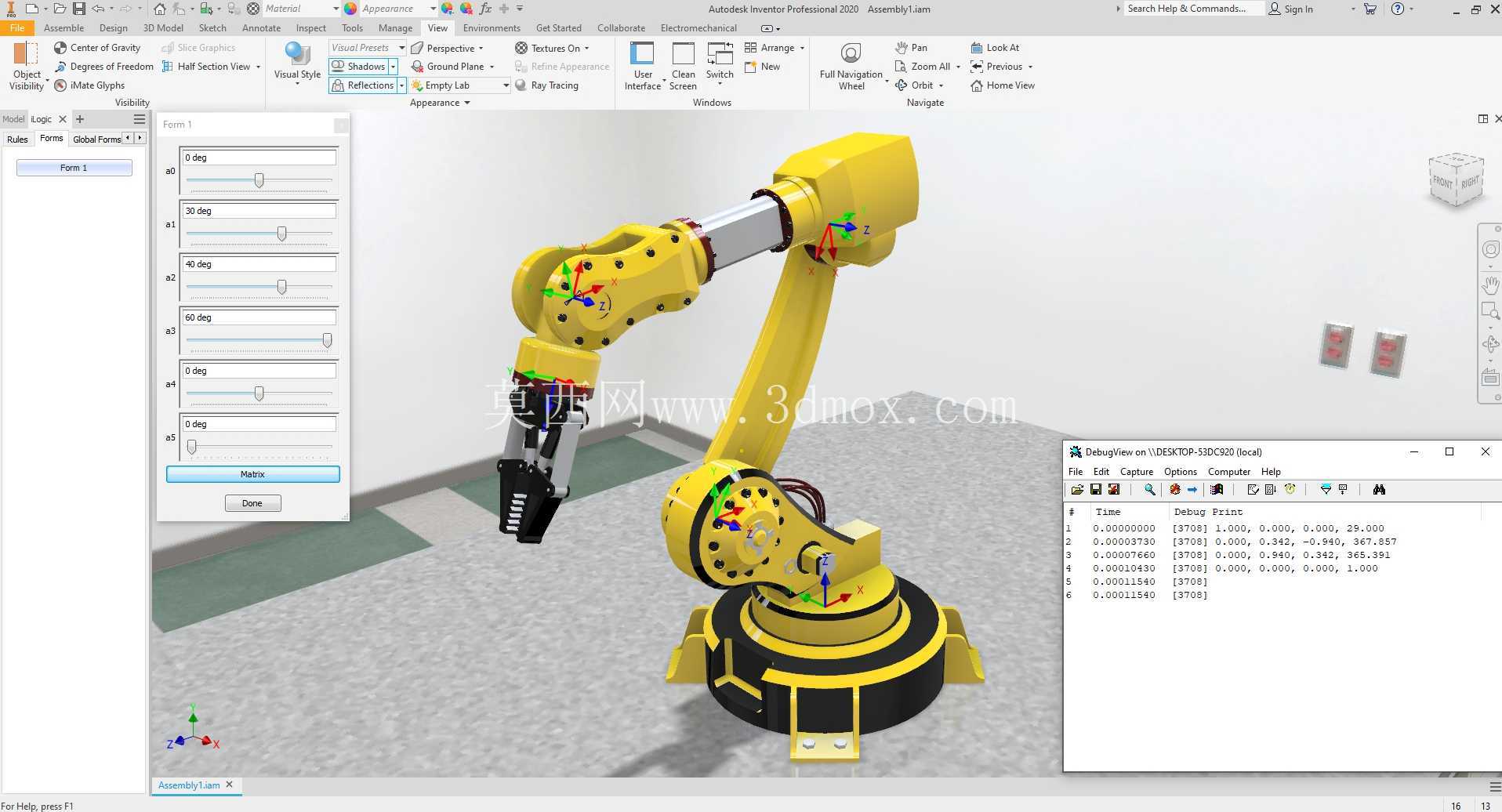Expand the Appearance panel footer arrow
Screen dimensions: 1502x812
tap(467, 103)
